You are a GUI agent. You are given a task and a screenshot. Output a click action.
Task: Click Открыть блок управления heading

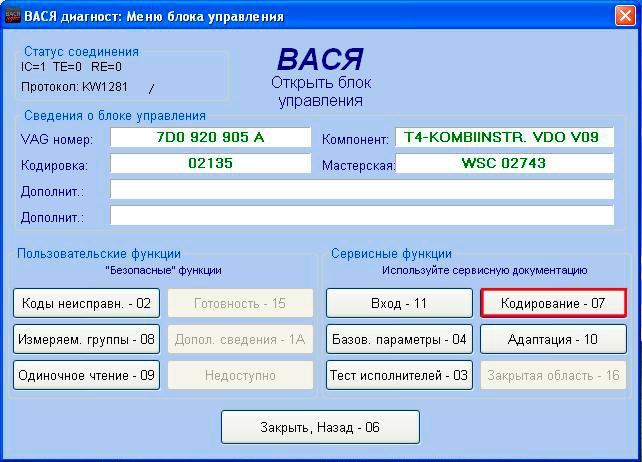point(321,92)
